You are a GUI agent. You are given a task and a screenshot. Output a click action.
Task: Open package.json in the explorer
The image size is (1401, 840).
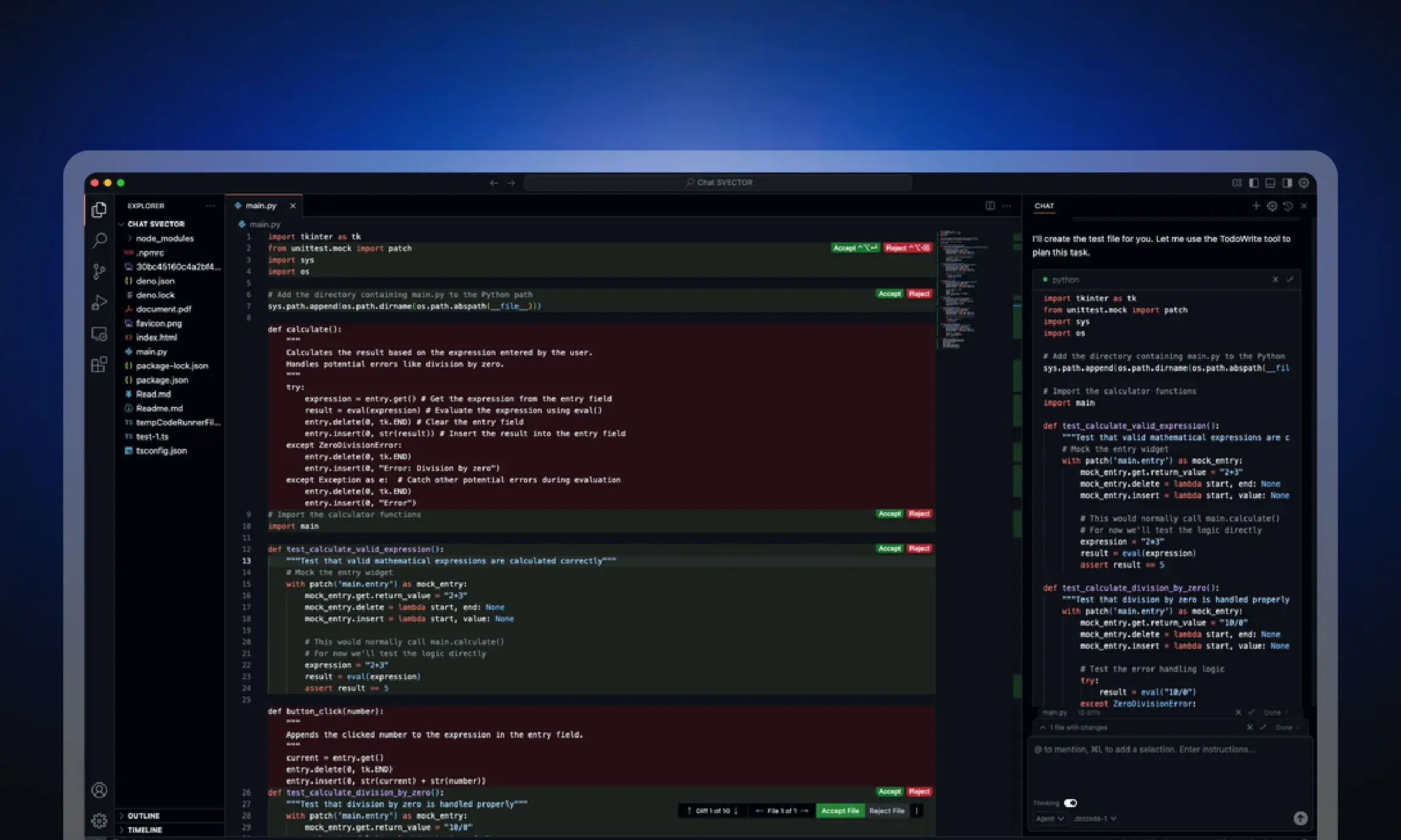[161, 380]
